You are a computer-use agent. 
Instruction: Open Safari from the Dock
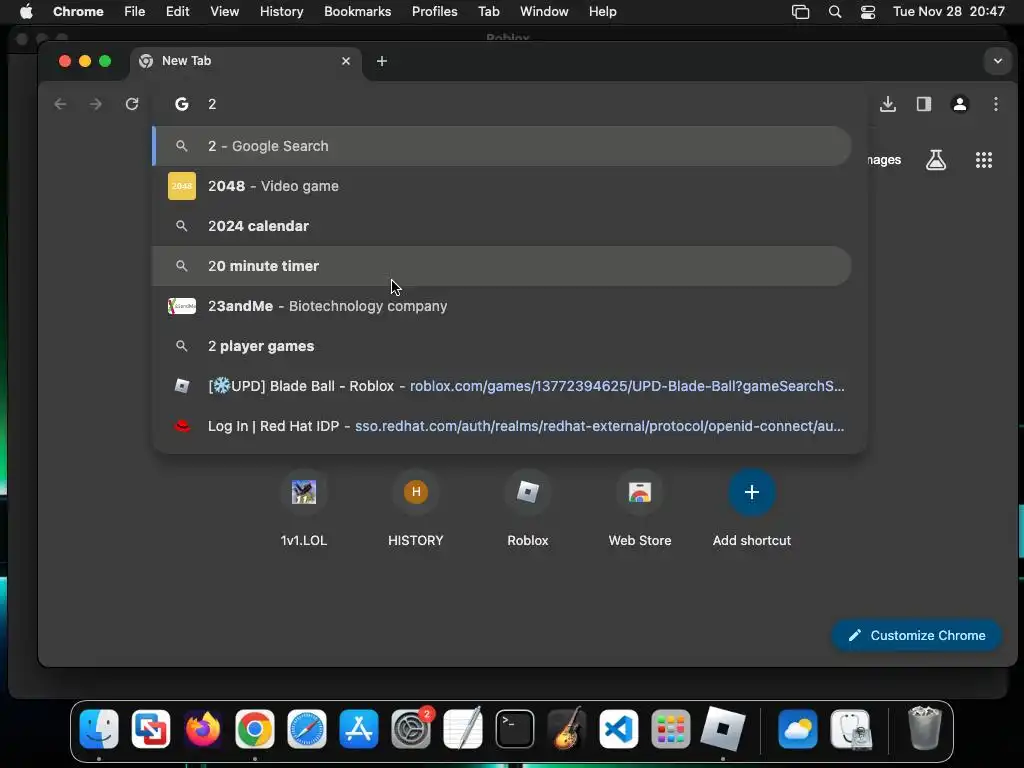(306, 729)
